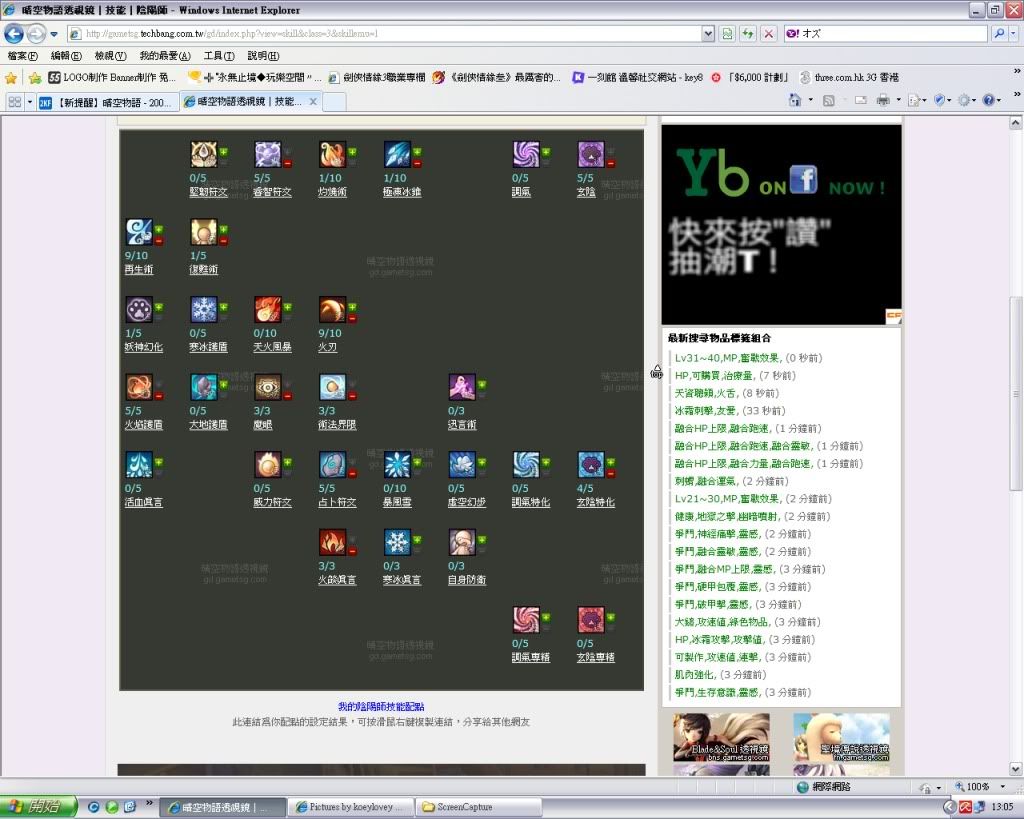Viewport: 1024px width, 819px height.
Task: Select the 火燄真言 flame skill icon
Action: click(332, 542)
